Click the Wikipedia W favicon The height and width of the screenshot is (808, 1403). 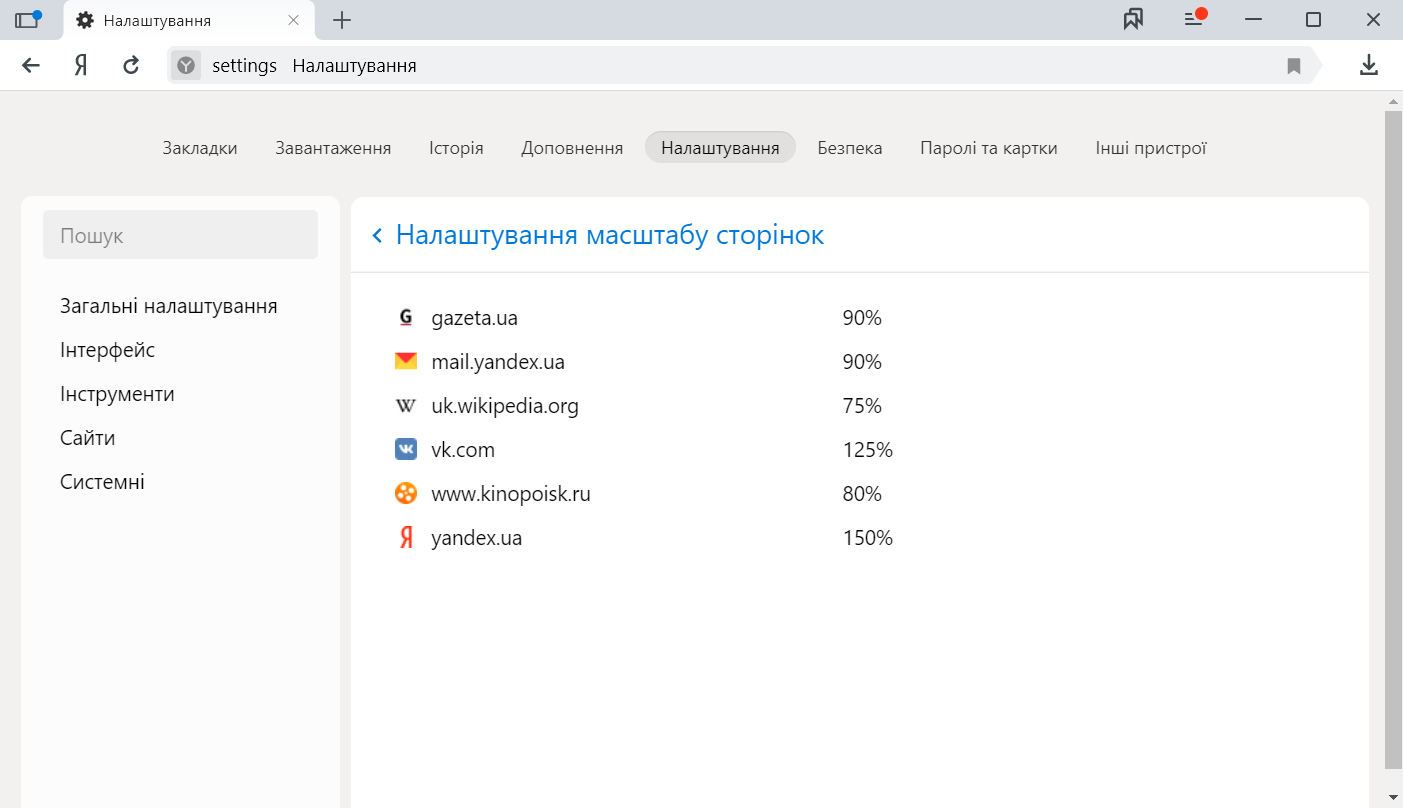tap(405, 406)
